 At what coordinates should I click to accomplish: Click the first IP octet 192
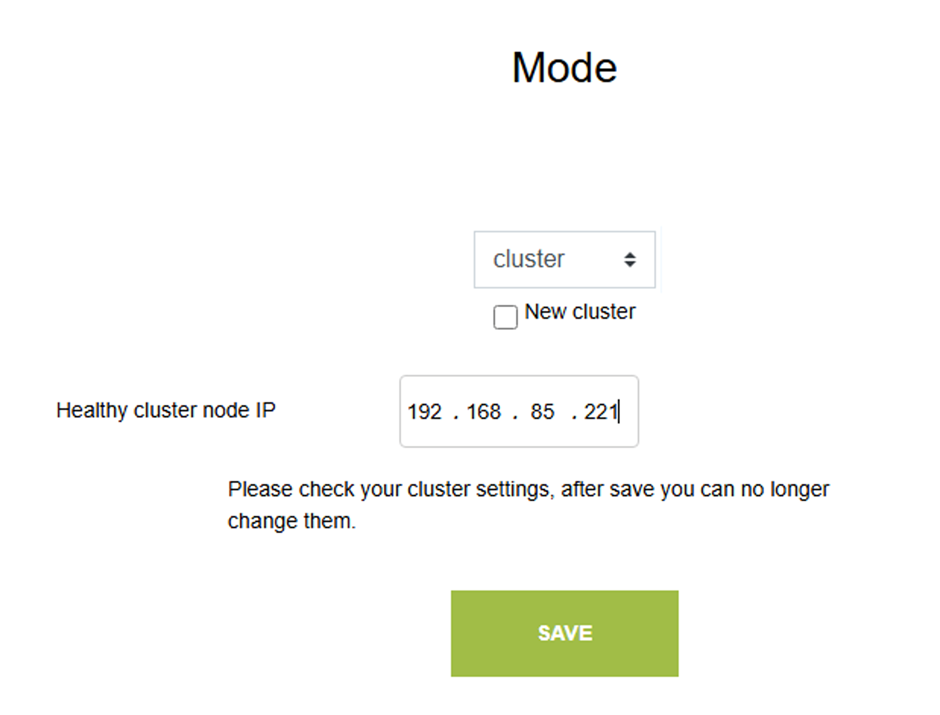[425, 412]
